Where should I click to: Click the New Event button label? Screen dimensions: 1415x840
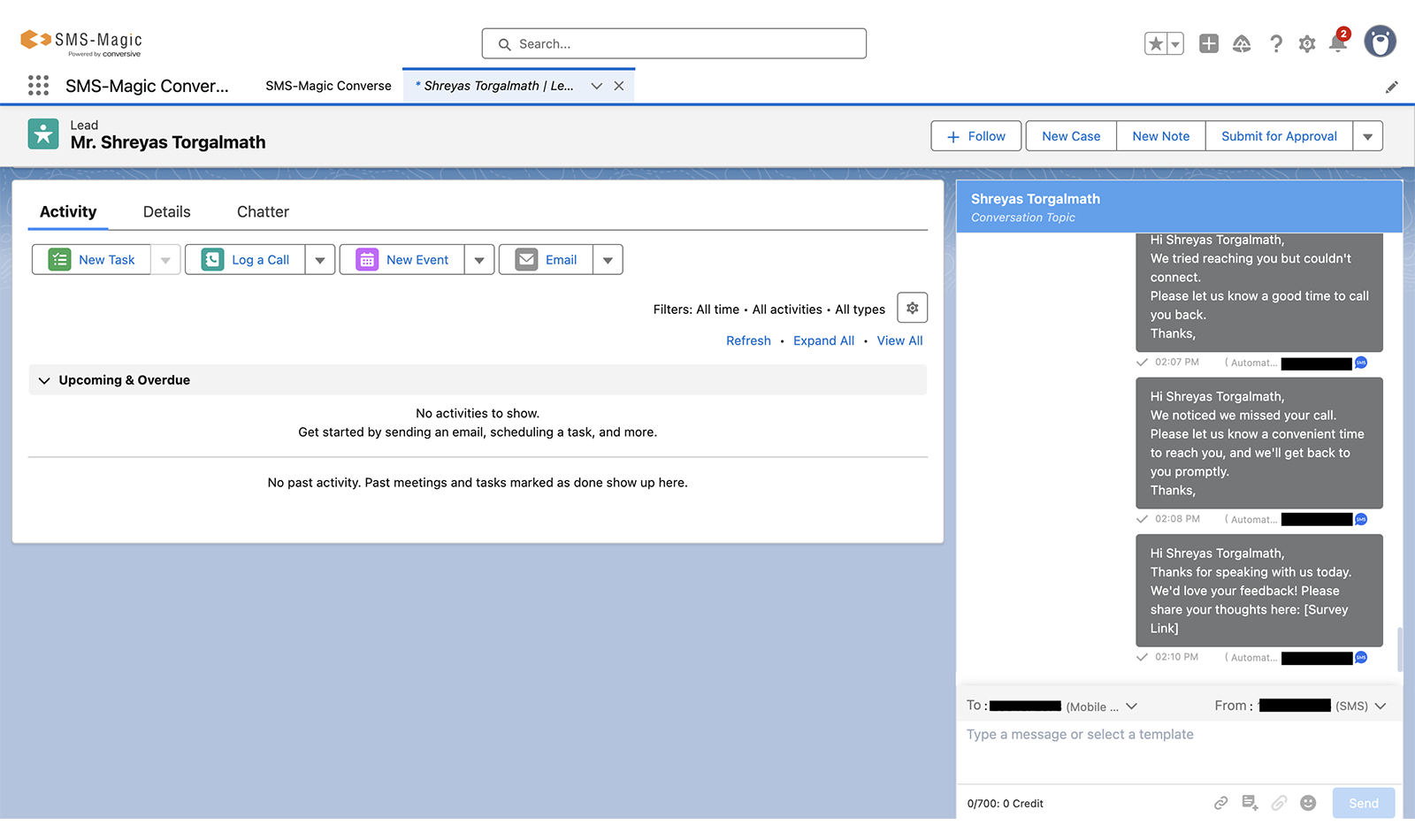[x=417, y=260]
